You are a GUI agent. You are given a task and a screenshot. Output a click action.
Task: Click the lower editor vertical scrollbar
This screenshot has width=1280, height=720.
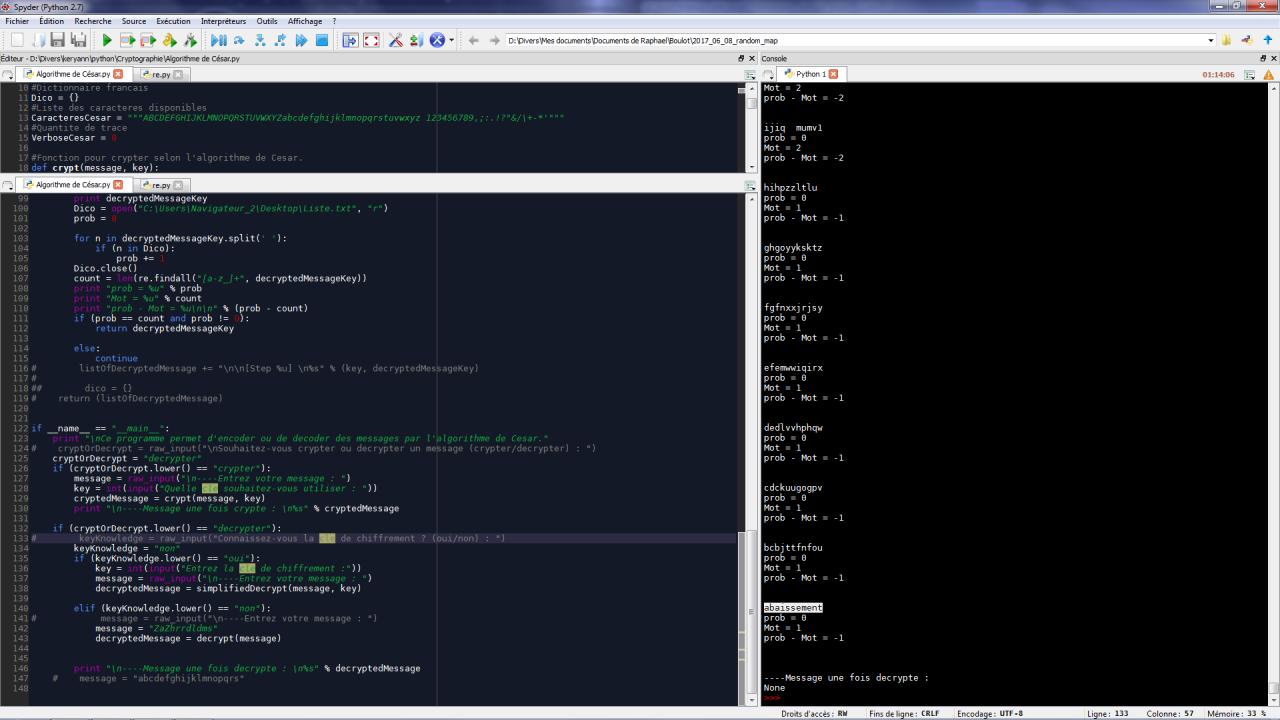tap(752, 450)
